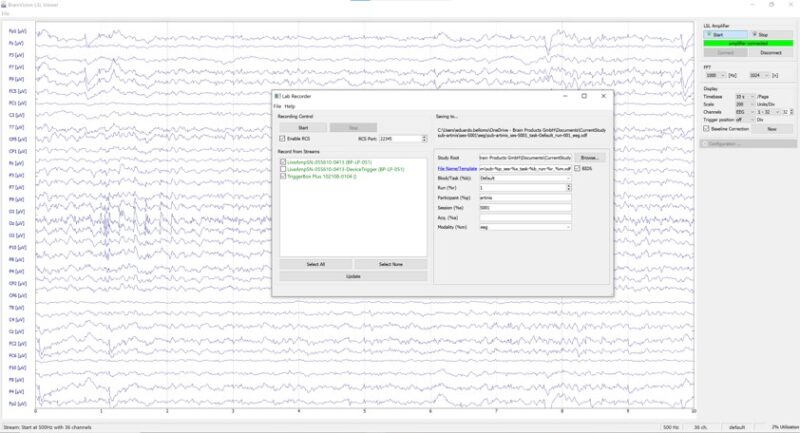Screen dimensions: 800x433
Task: Click the Fp1 [µV] channel label
Action: (x=17, y=31)
